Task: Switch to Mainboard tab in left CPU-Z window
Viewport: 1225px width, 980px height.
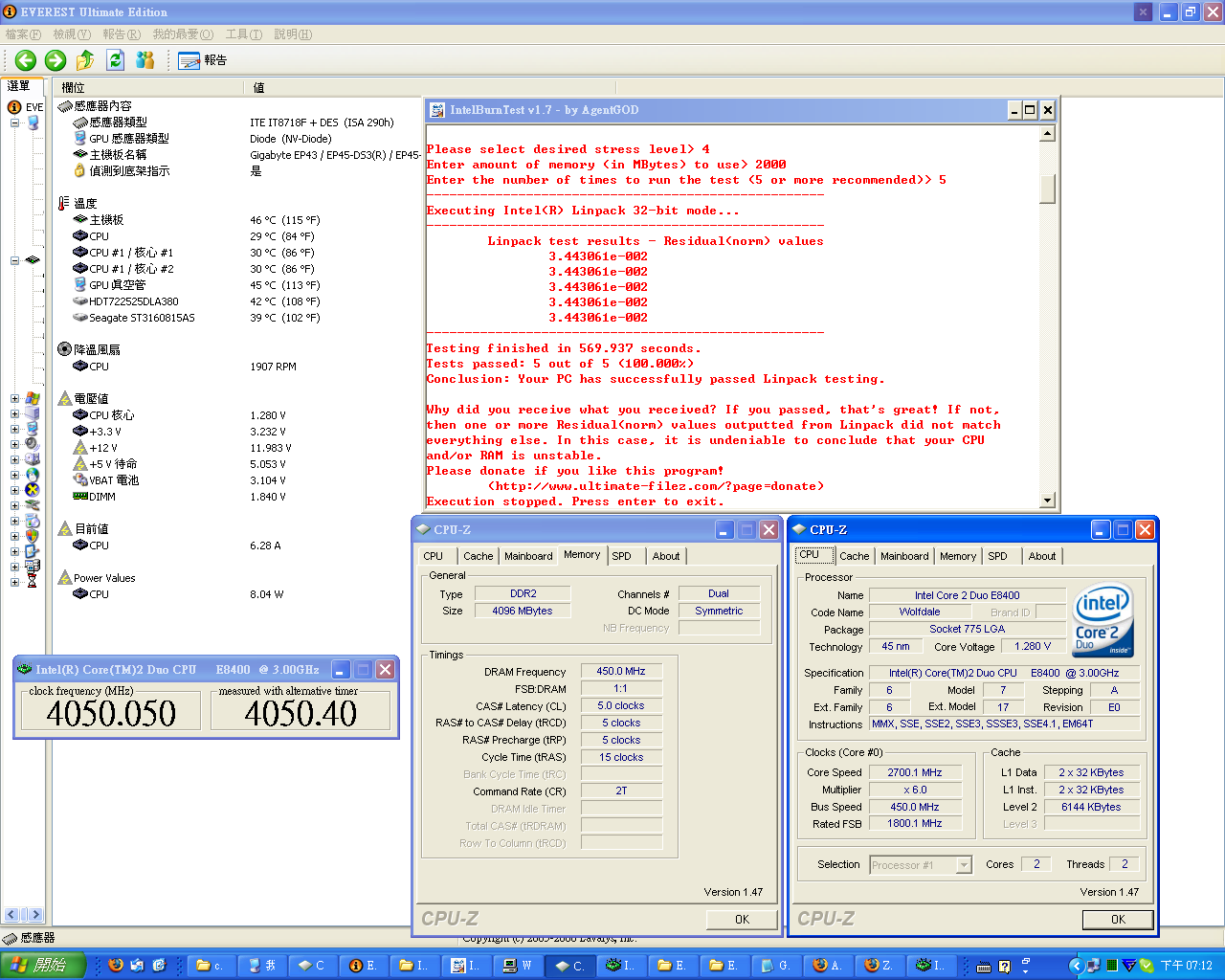Action: click(528, 556)
